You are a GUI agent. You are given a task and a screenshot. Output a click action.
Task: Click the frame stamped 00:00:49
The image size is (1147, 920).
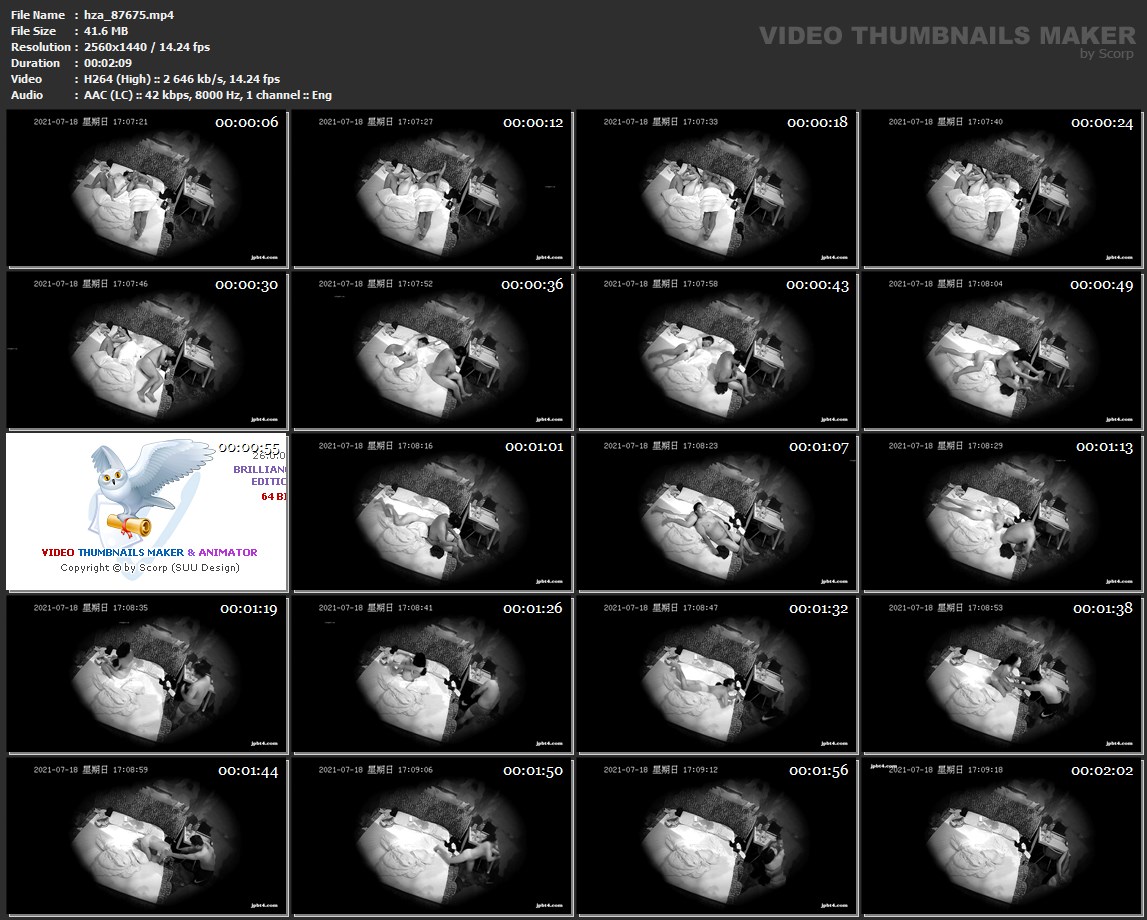tap(1001, 351)
